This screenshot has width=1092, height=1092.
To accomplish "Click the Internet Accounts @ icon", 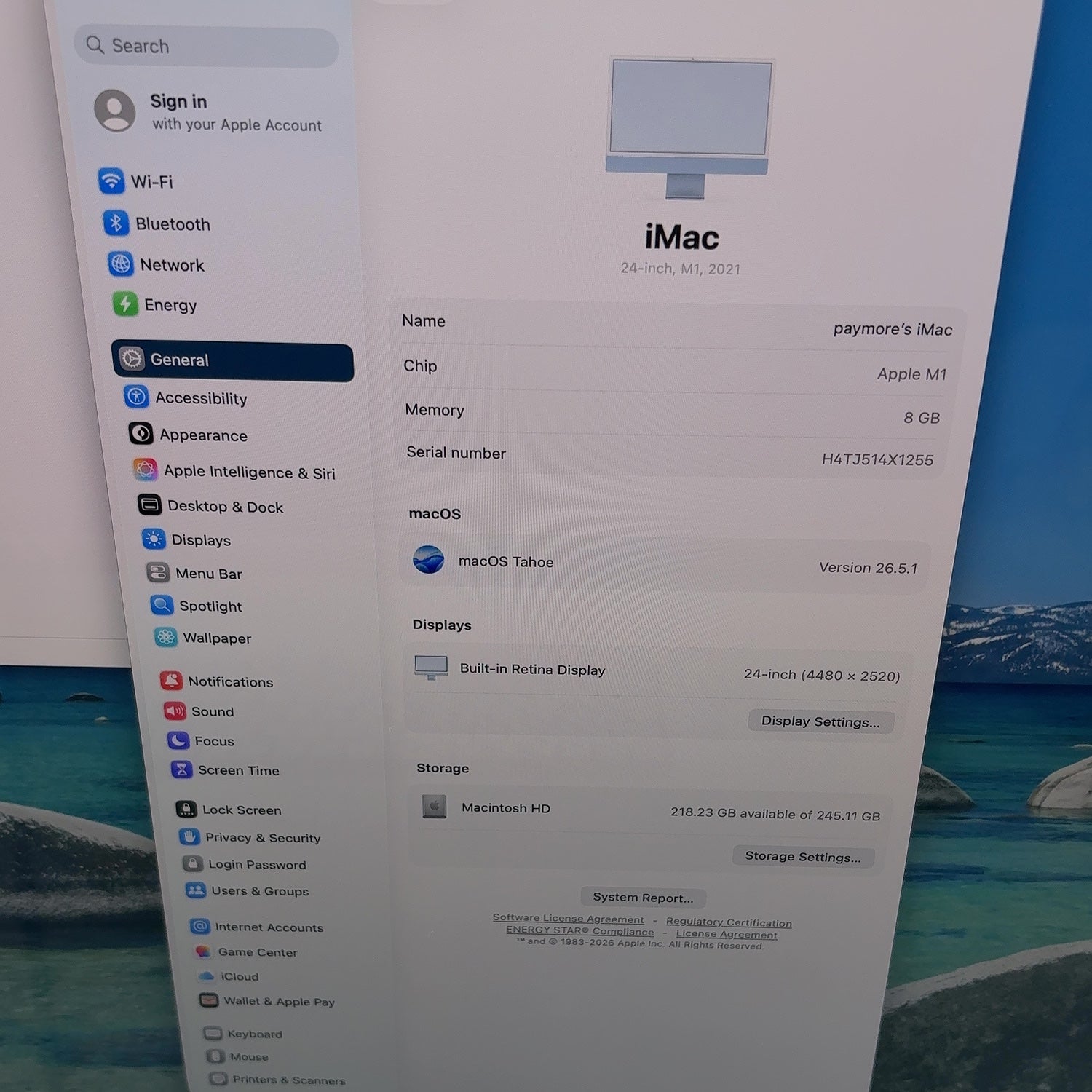I will pos(199,926).
